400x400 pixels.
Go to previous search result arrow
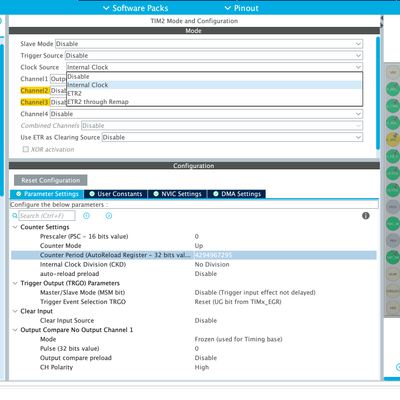click(86, 216)
